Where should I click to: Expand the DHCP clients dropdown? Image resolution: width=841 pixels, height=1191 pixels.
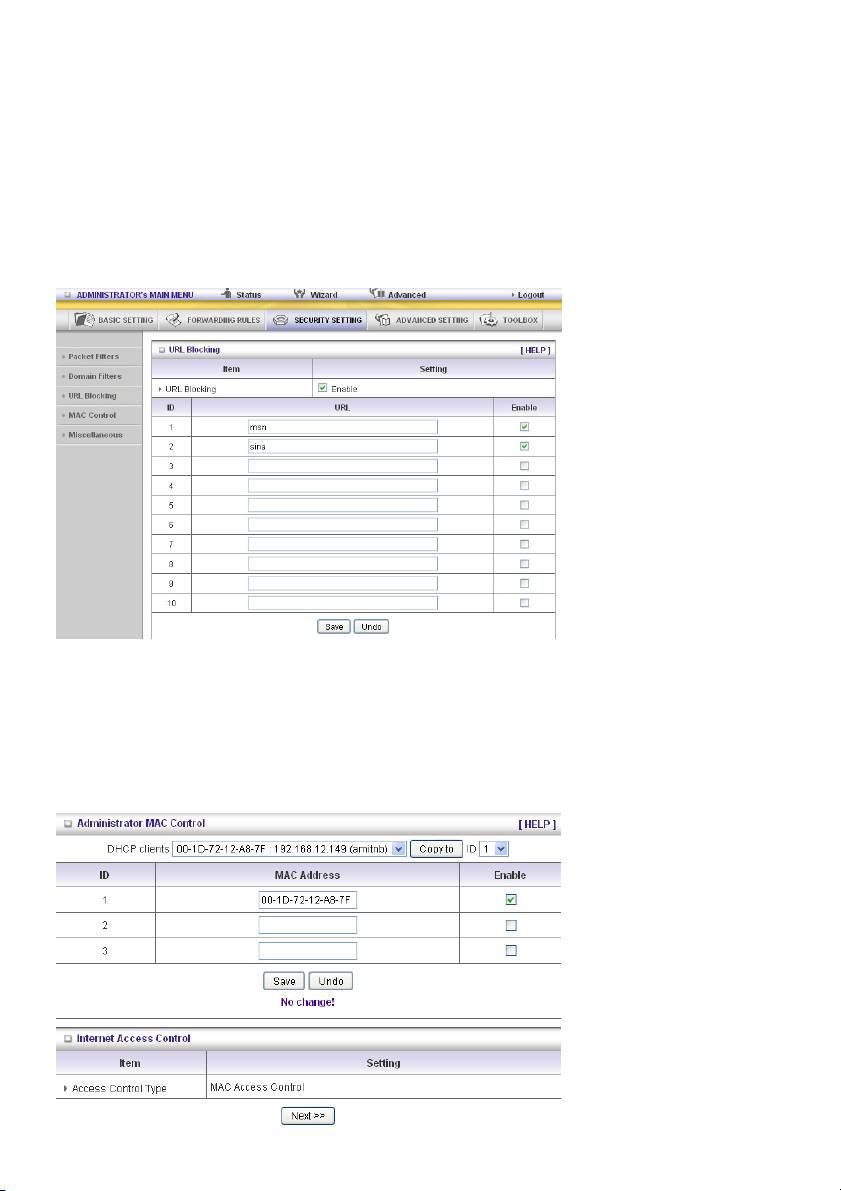pyautogui.click(x=398, y=849)
